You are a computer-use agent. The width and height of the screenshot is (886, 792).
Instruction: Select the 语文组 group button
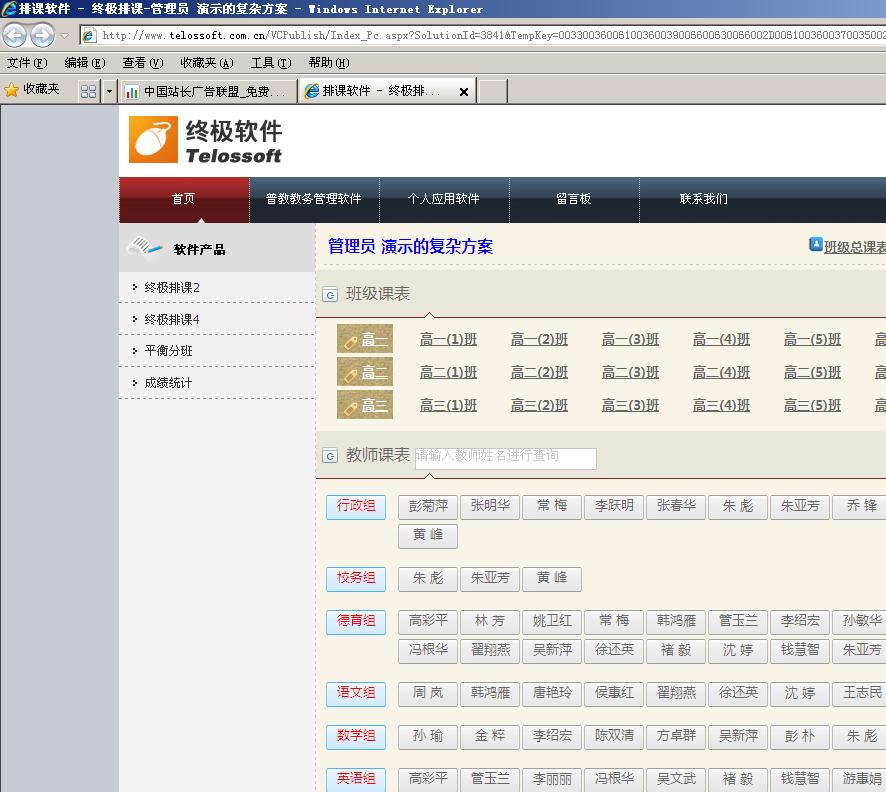(356, 694)
